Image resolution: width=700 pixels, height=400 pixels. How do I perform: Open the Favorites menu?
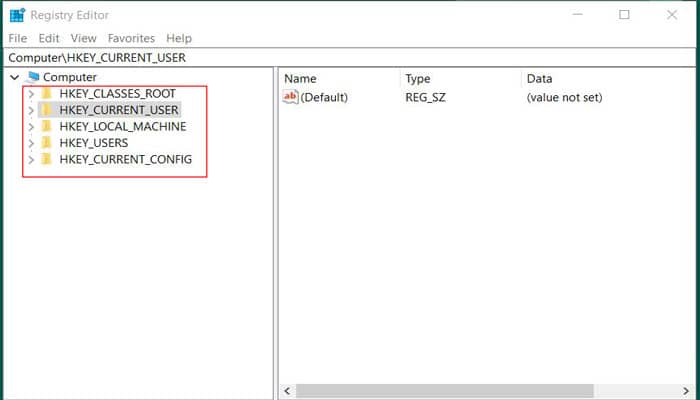(131, 38)
